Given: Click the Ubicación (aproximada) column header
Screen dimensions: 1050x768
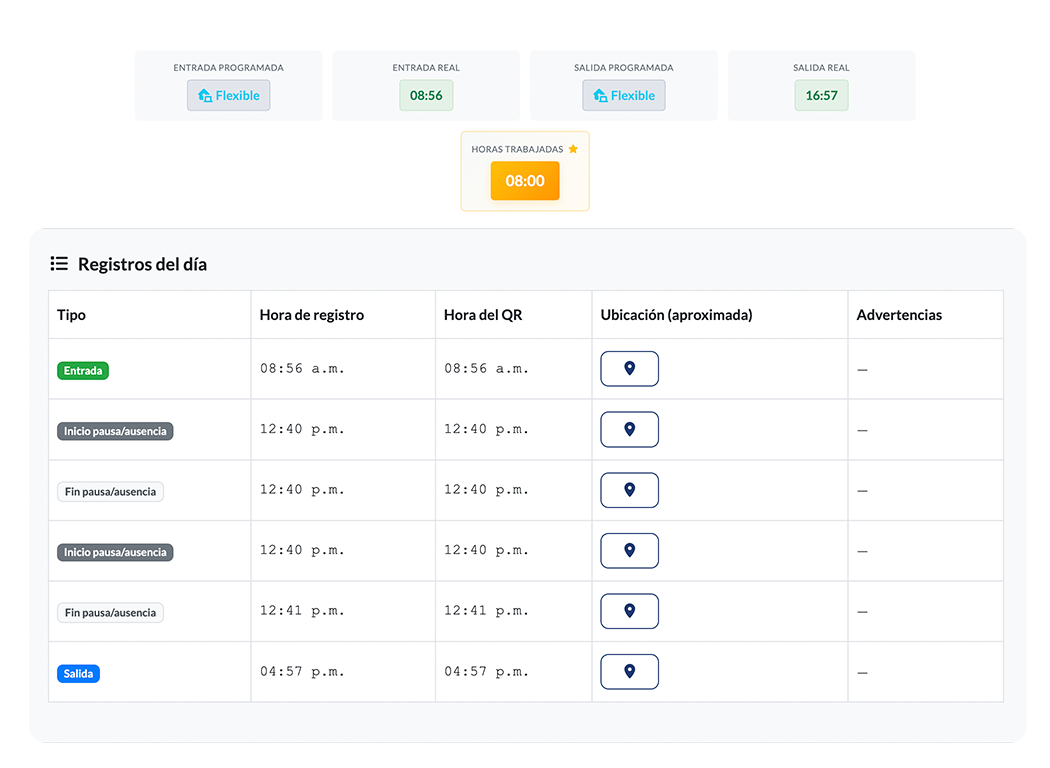Looking at the screenshot, I should (x=676, y=315).
